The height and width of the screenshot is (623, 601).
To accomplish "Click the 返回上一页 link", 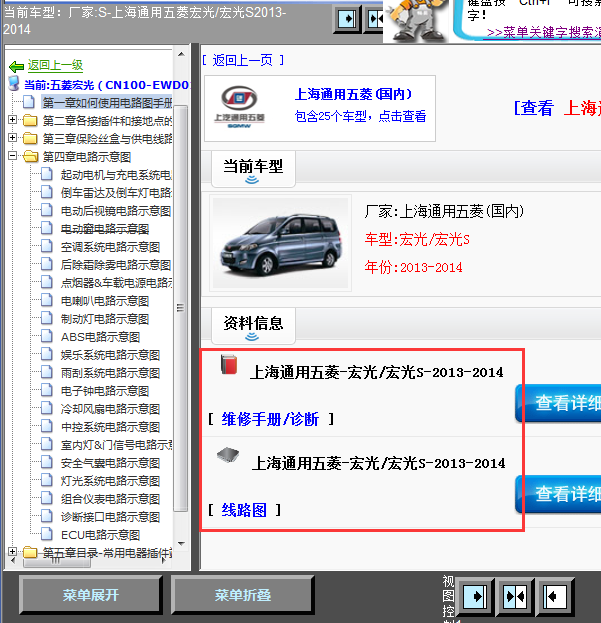I will 242,60.
